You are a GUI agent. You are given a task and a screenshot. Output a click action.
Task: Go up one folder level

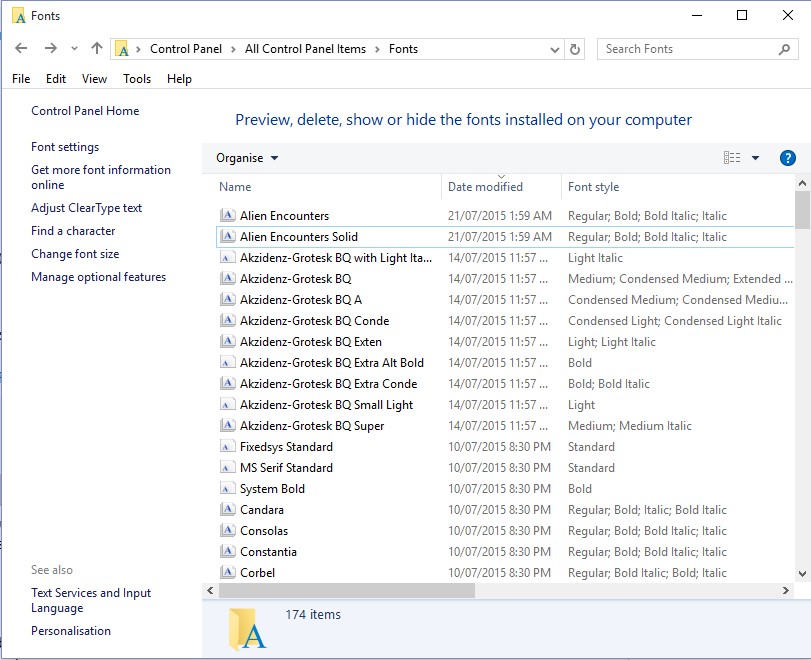97,49
